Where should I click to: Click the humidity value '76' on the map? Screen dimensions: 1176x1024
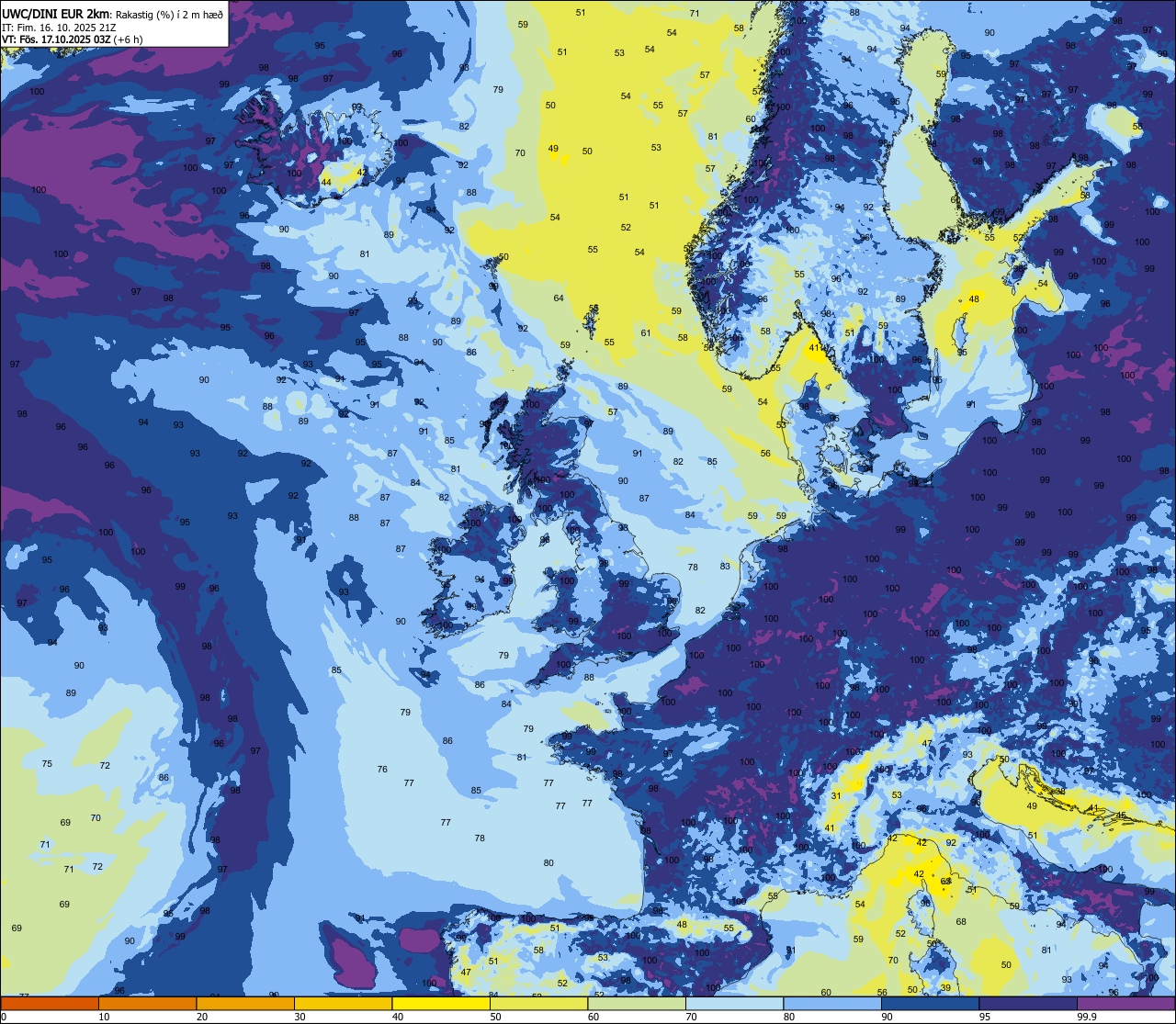click(382, 770)
